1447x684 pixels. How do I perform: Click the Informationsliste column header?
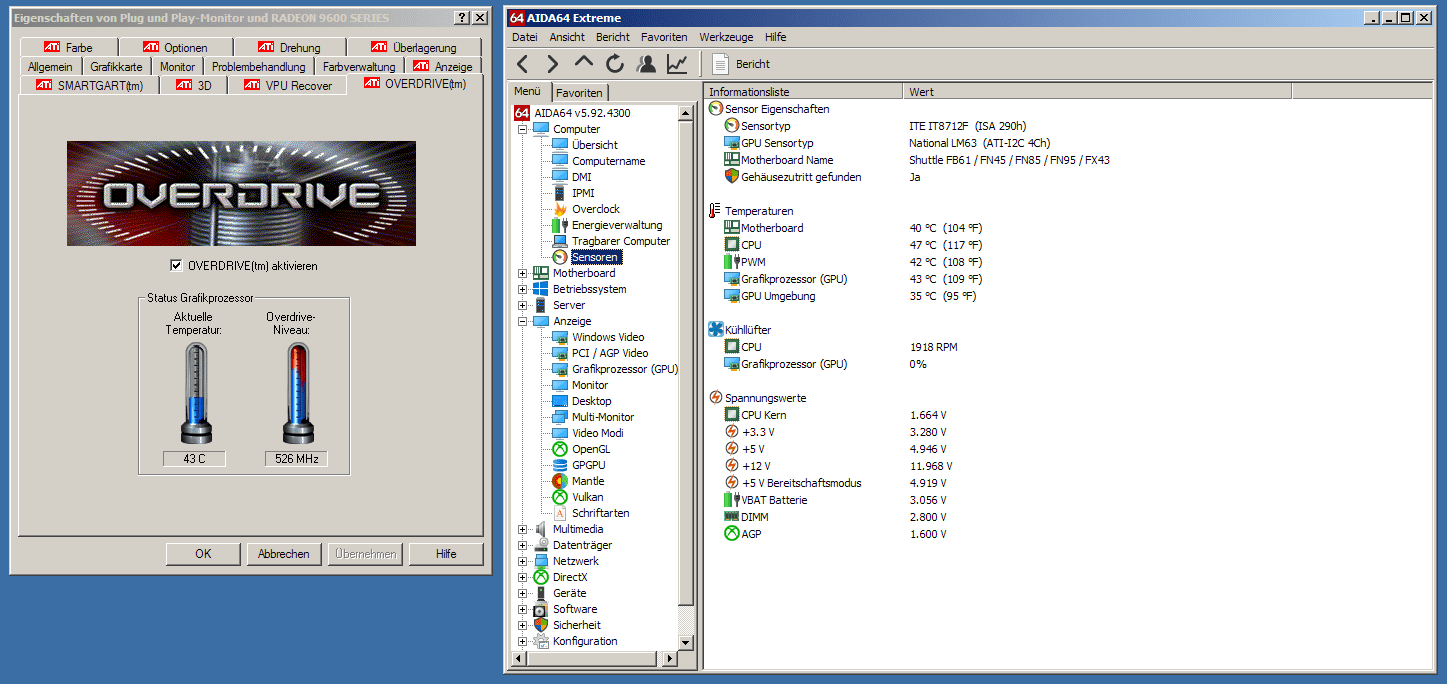point(804,92)
